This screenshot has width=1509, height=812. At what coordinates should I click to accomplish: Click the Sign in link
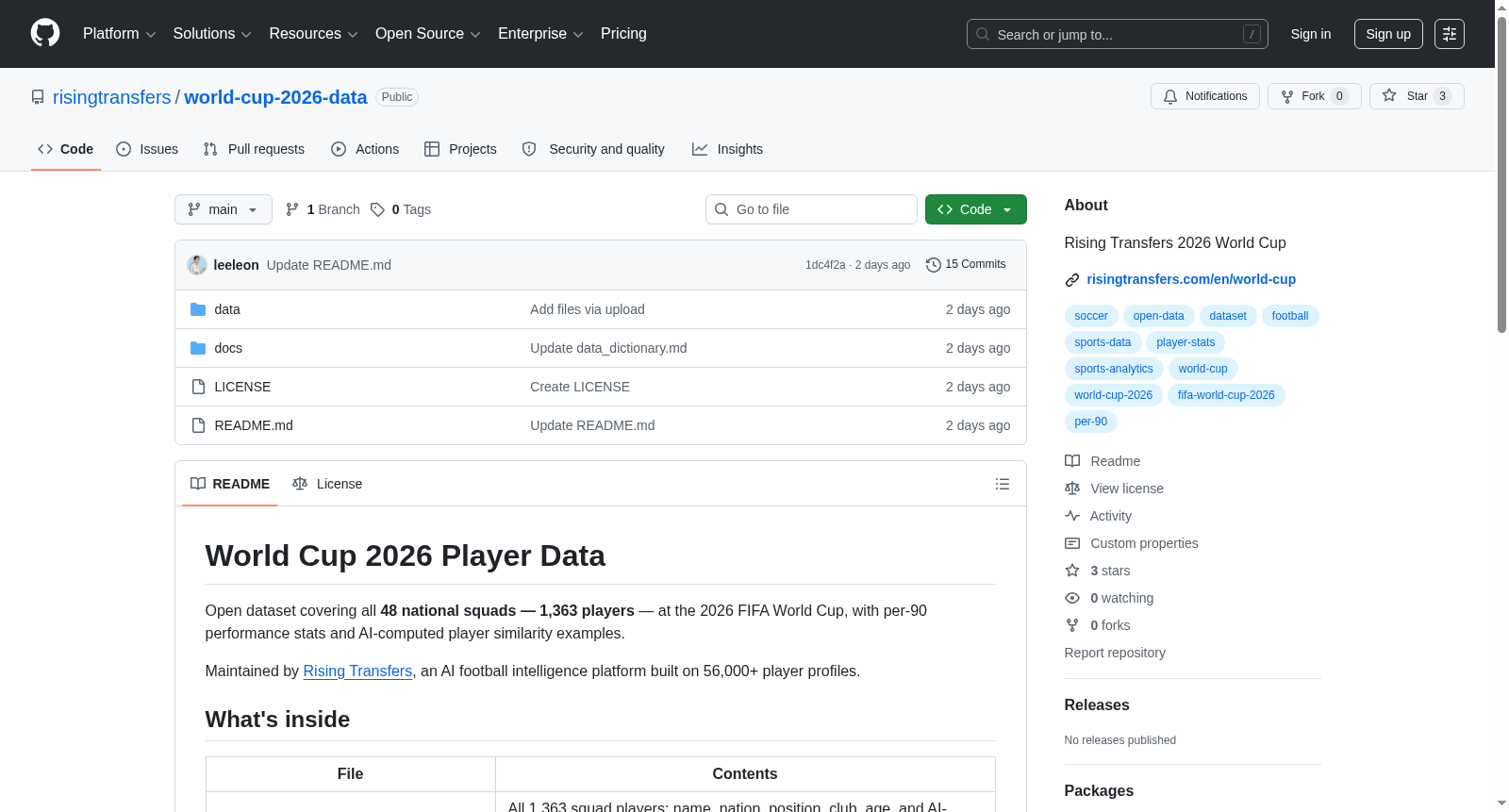(x=1311, y=34)
